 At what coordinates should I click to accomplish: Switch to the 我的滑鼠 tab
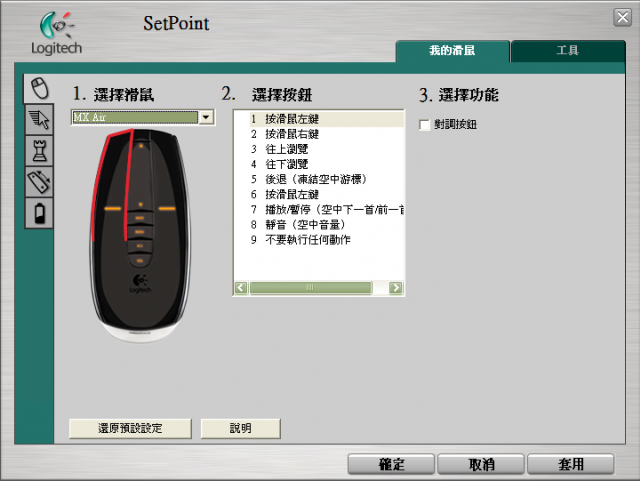452,51
